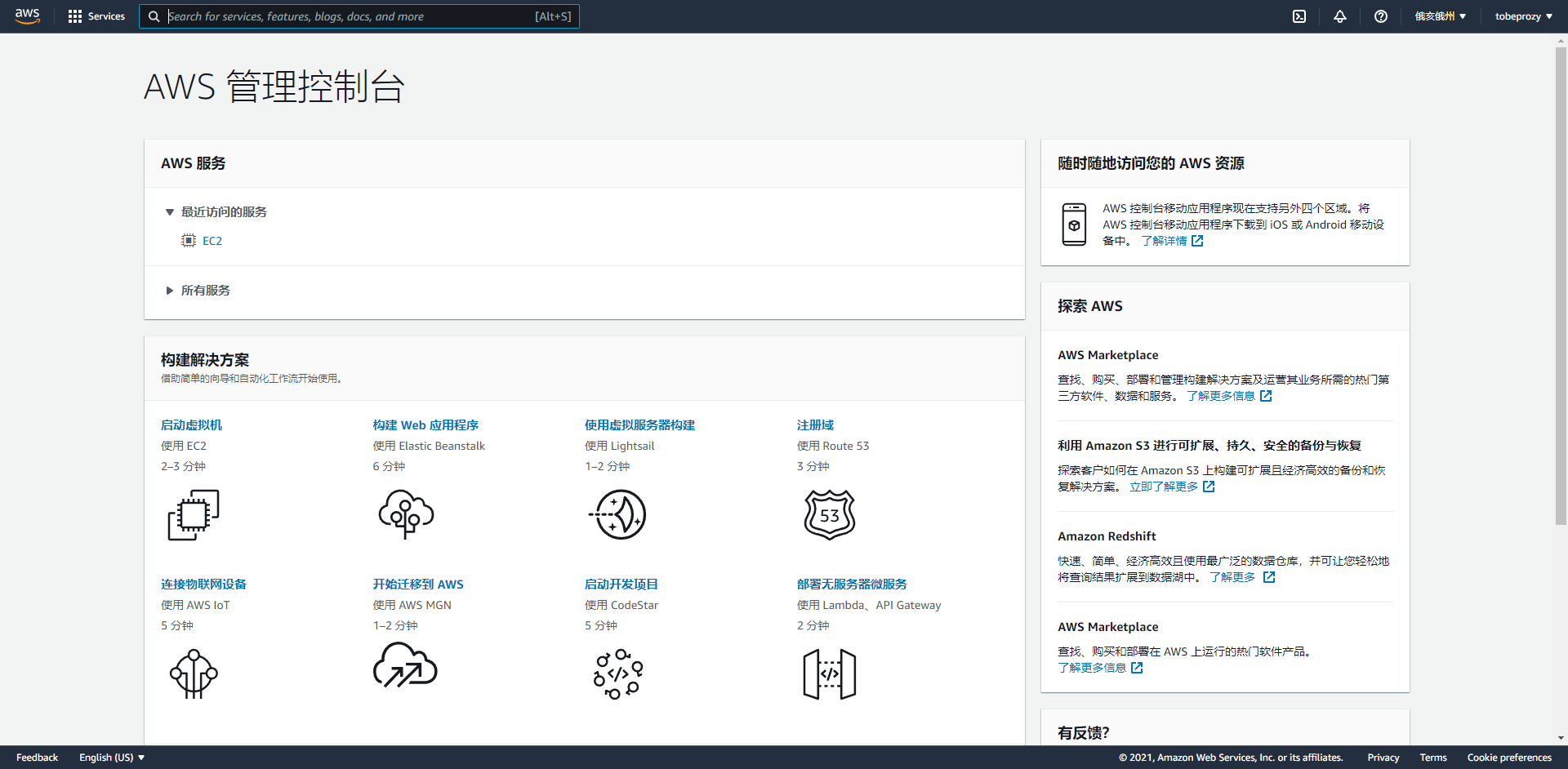Screen dimensions: 1568x769
Task: Click the AWS 管理控制台 page title
Action: (x=274, y=87)
